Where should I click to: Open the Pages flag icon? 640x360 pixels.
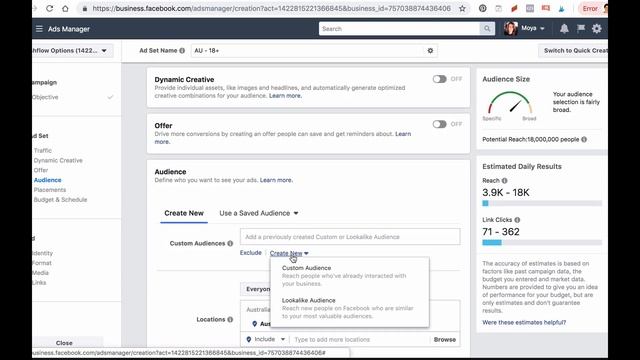[x=581, y=28]
